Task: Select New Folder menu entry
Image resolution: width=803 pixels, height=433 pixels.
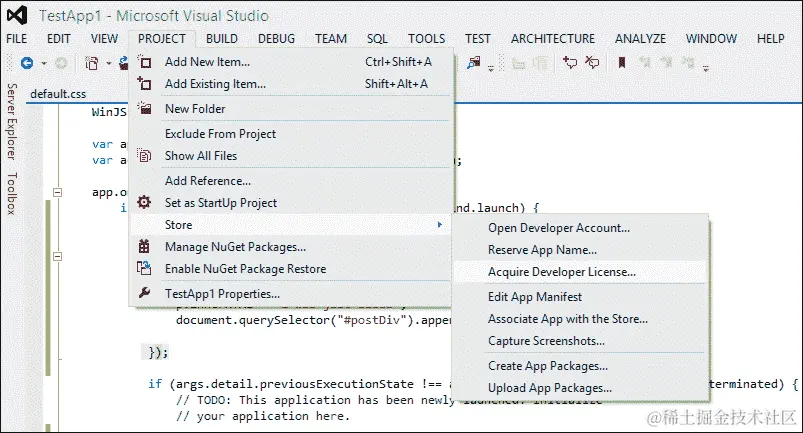Action: [290, 109]
